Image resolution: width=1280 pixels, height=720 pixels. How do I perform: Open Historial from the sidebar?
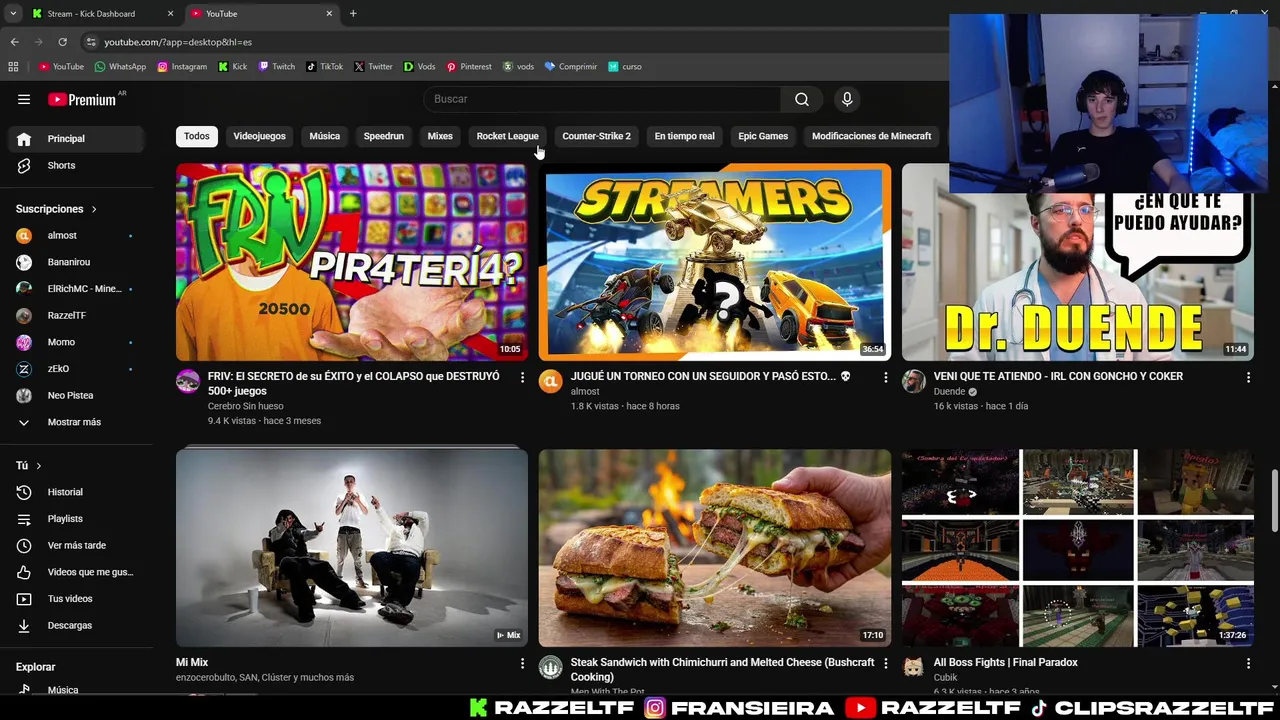[x=76, y=492]
